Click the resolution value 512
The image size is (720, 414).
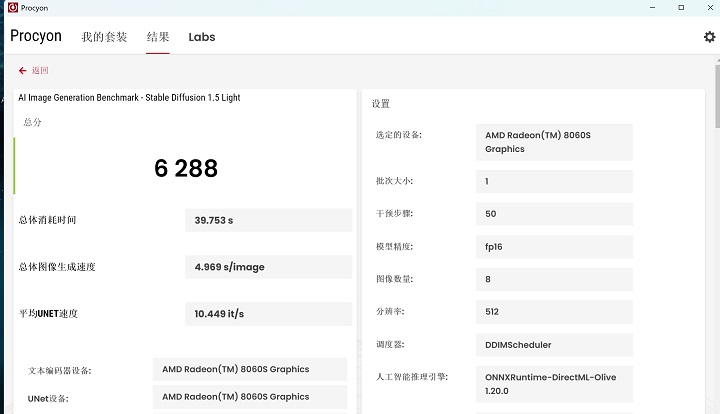point(554,312)
